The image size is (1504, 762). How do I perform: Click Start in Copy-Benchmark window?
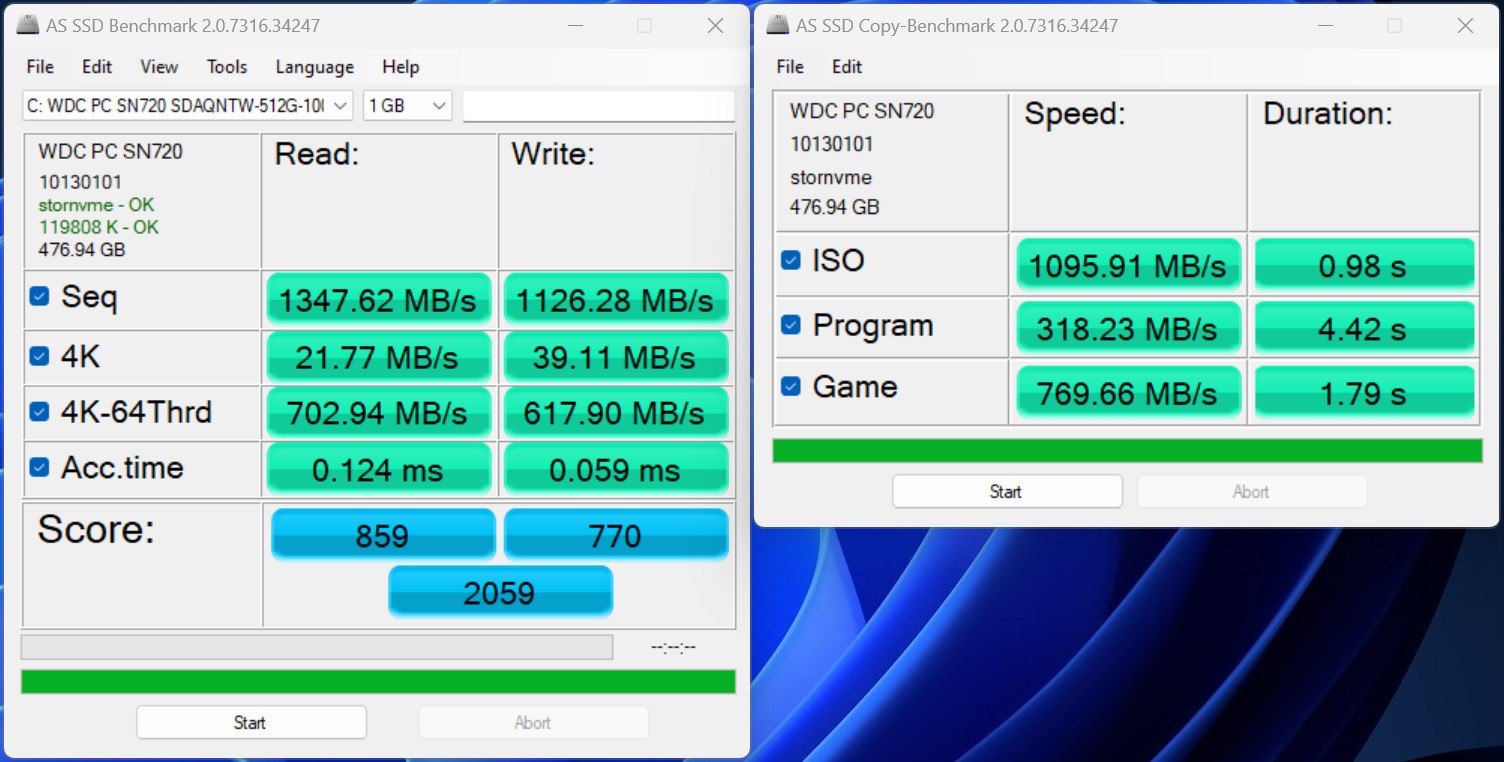(1007, 491)
